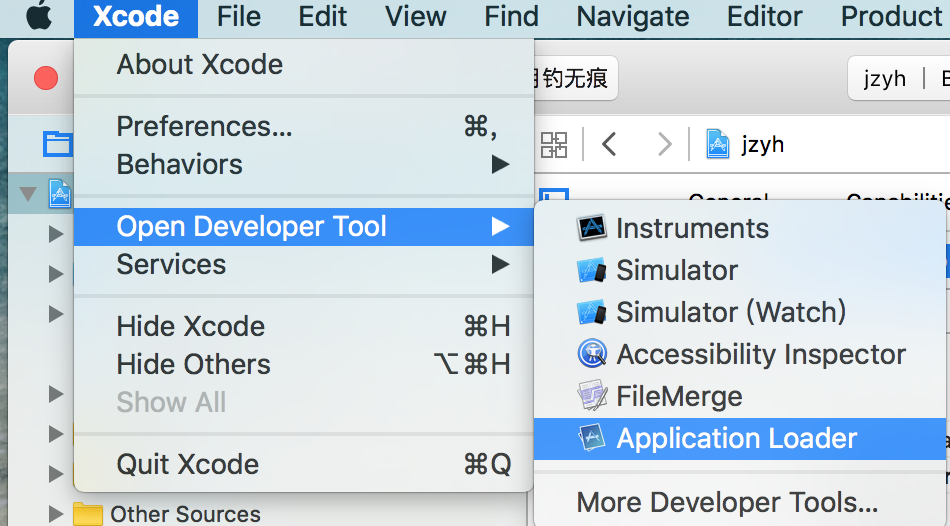Click the jzyh project file icon

718,144
